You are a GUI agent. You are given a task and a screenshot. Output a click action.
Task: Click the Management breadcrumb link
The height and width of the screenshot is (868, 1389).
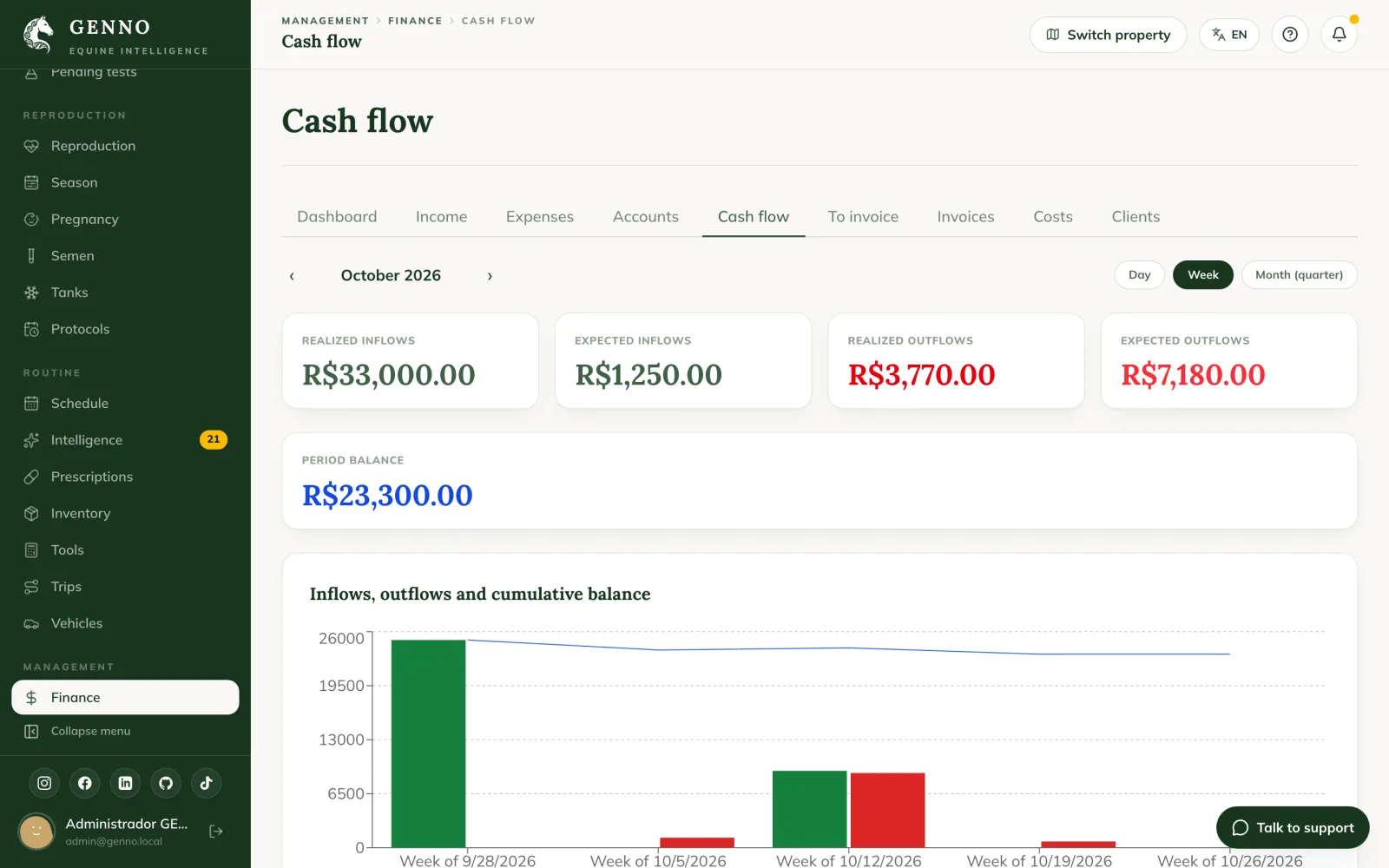(325, 21)
